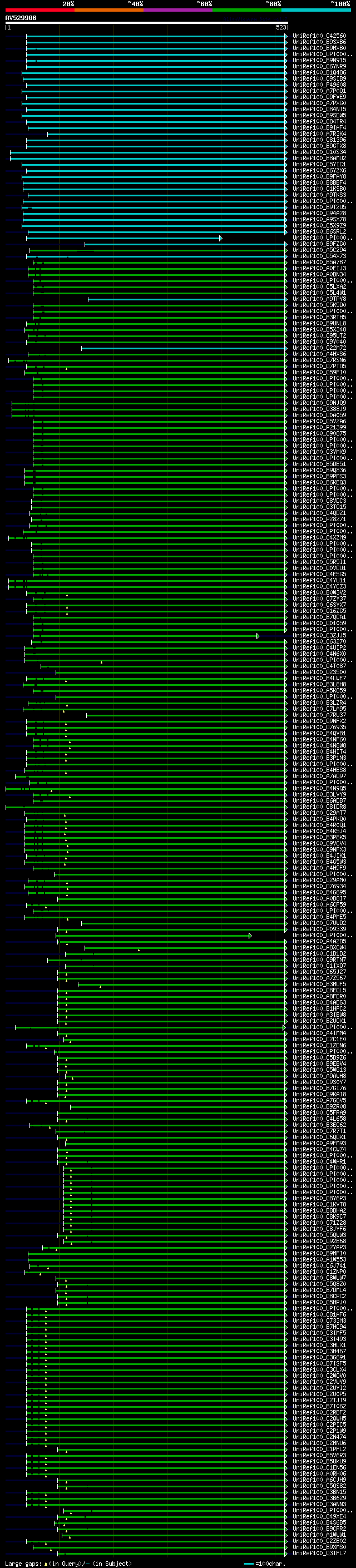Select hit label UniRef100_P09339
356x1568 pixels.
point(319,929)
